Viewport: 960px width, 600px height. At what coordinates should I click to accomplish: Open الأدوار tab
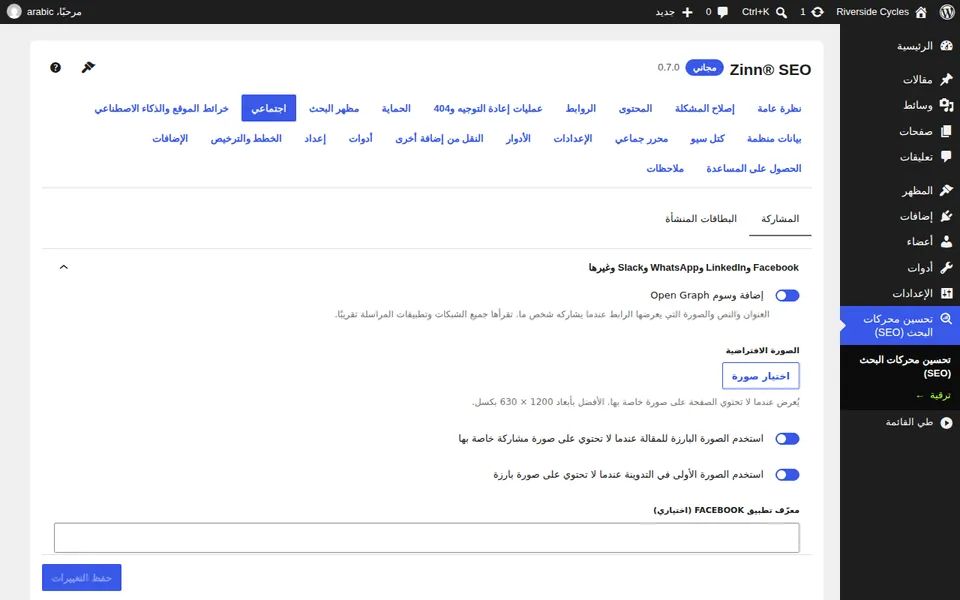(x=518, y=138)
